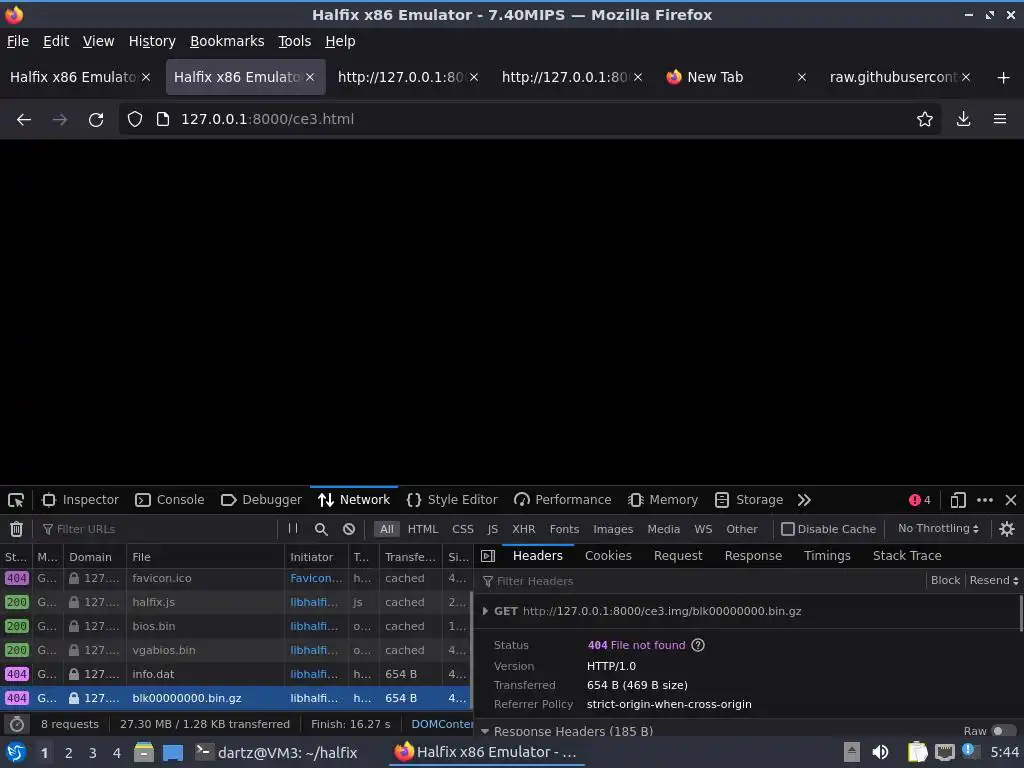Open Firefox application hamburger menu

[1000, 119]
